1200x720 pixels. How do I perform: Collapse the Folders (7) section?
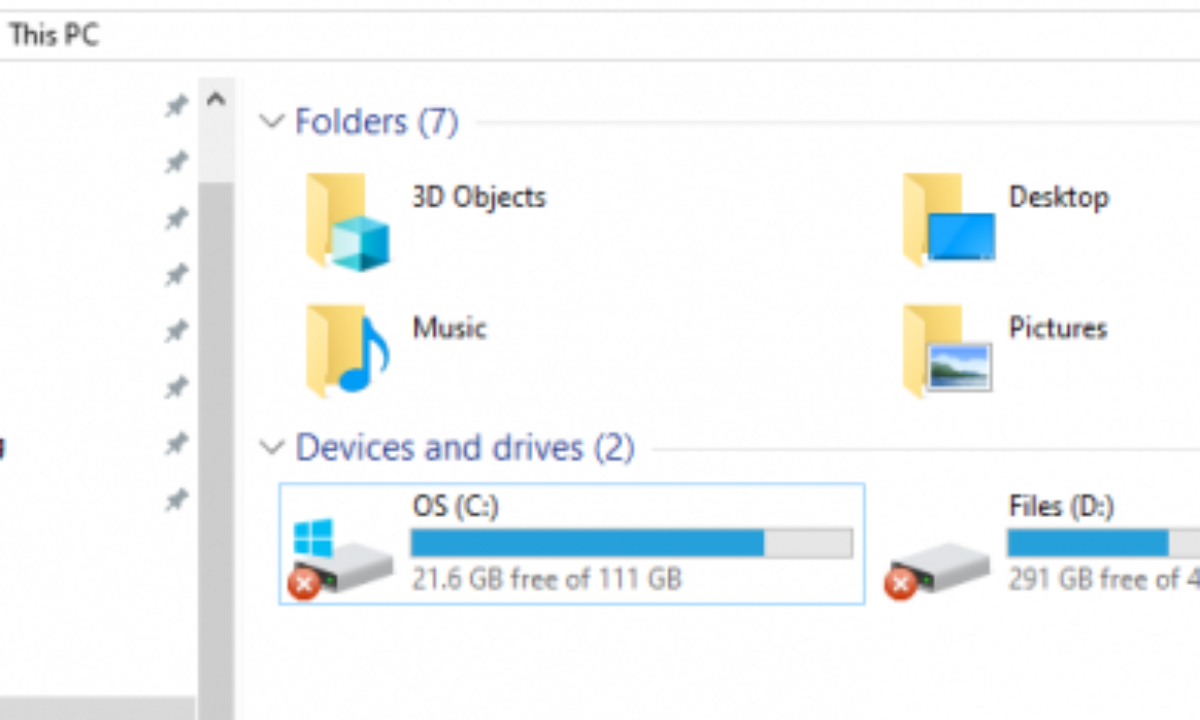click(x=271, y=122)
